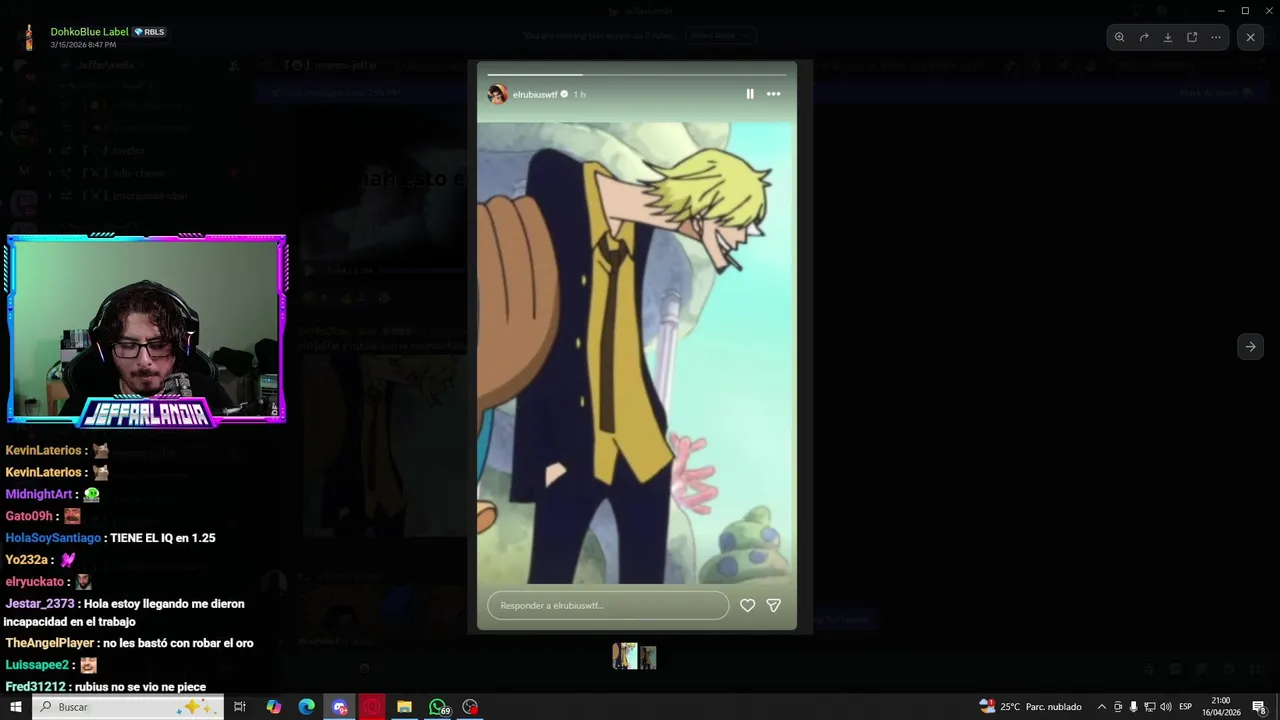Open the clock and calendar flyout

[1221, 707]
